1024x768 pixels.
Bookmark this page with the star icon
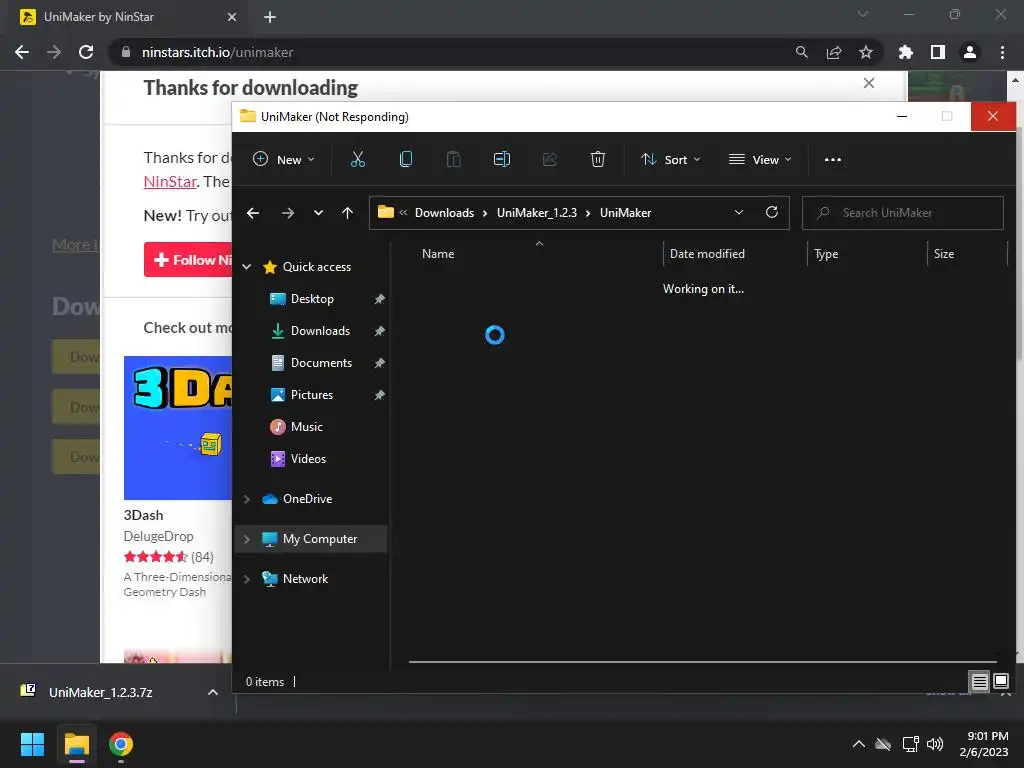(x=866, y=52)
